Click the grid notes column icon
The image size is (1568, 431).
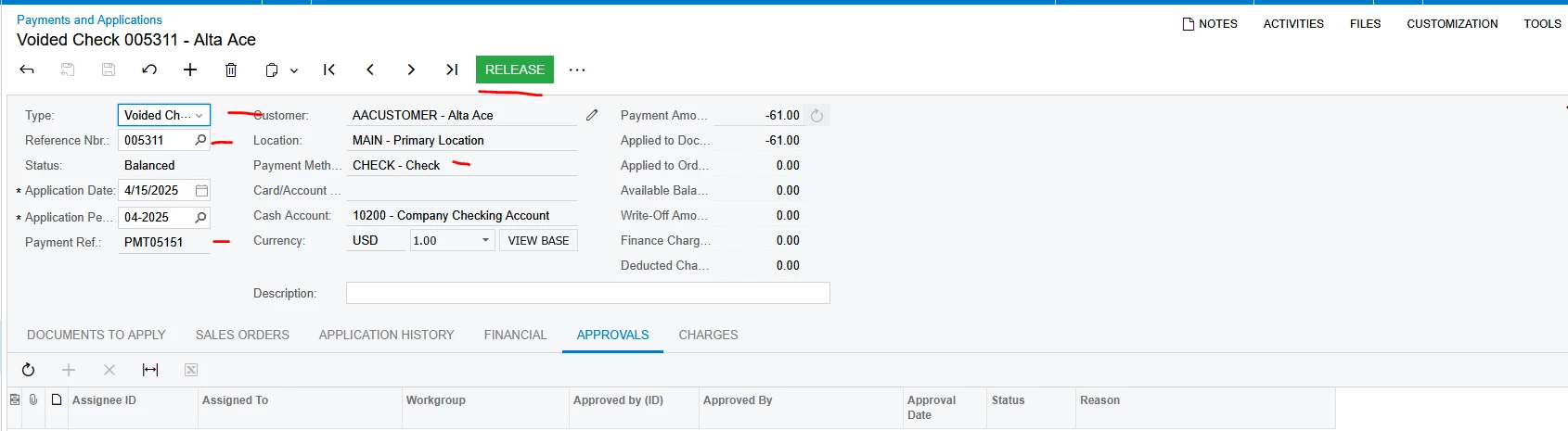57,399
